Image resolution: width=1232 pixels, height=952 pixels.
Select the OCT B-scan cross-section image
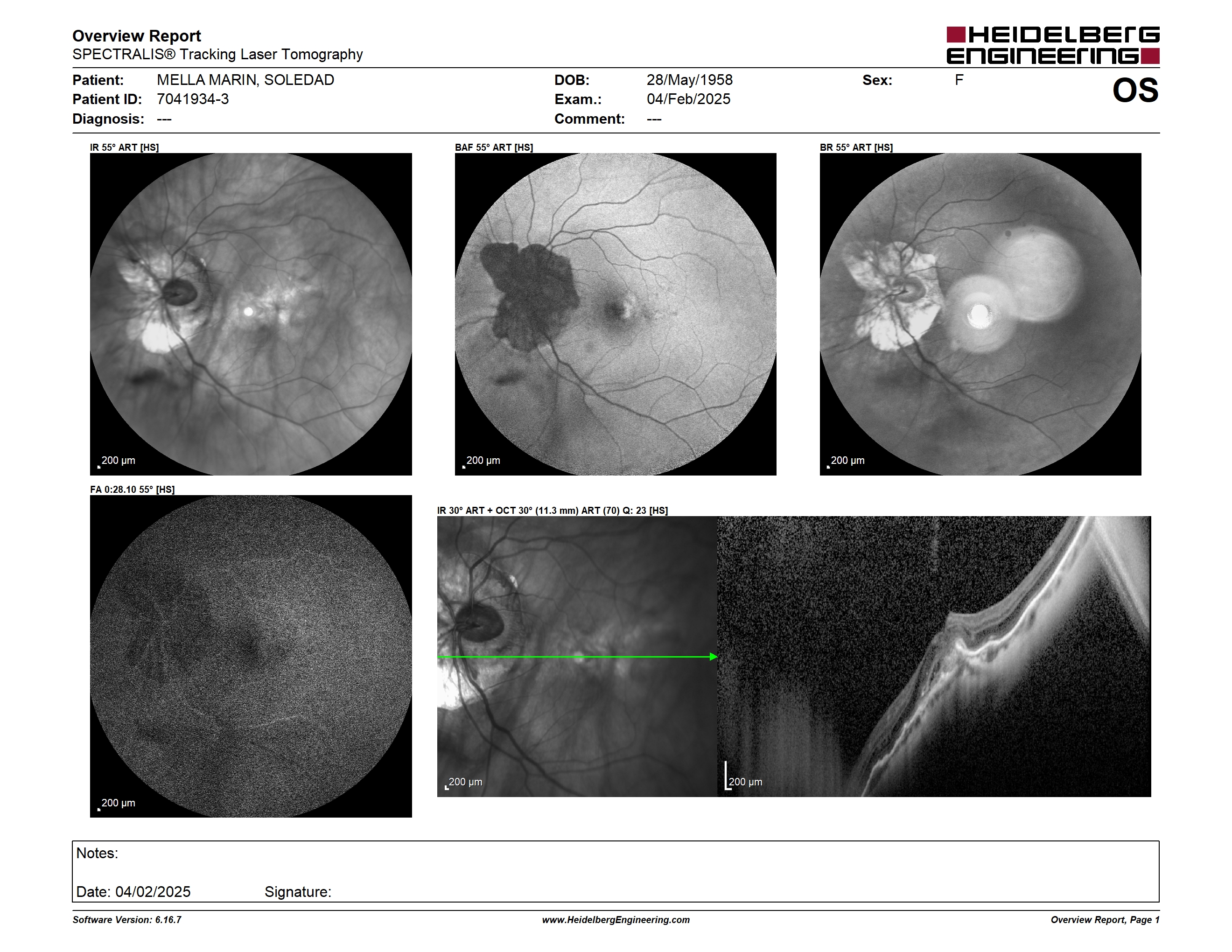pyautogui.click(x=934, y=657)
